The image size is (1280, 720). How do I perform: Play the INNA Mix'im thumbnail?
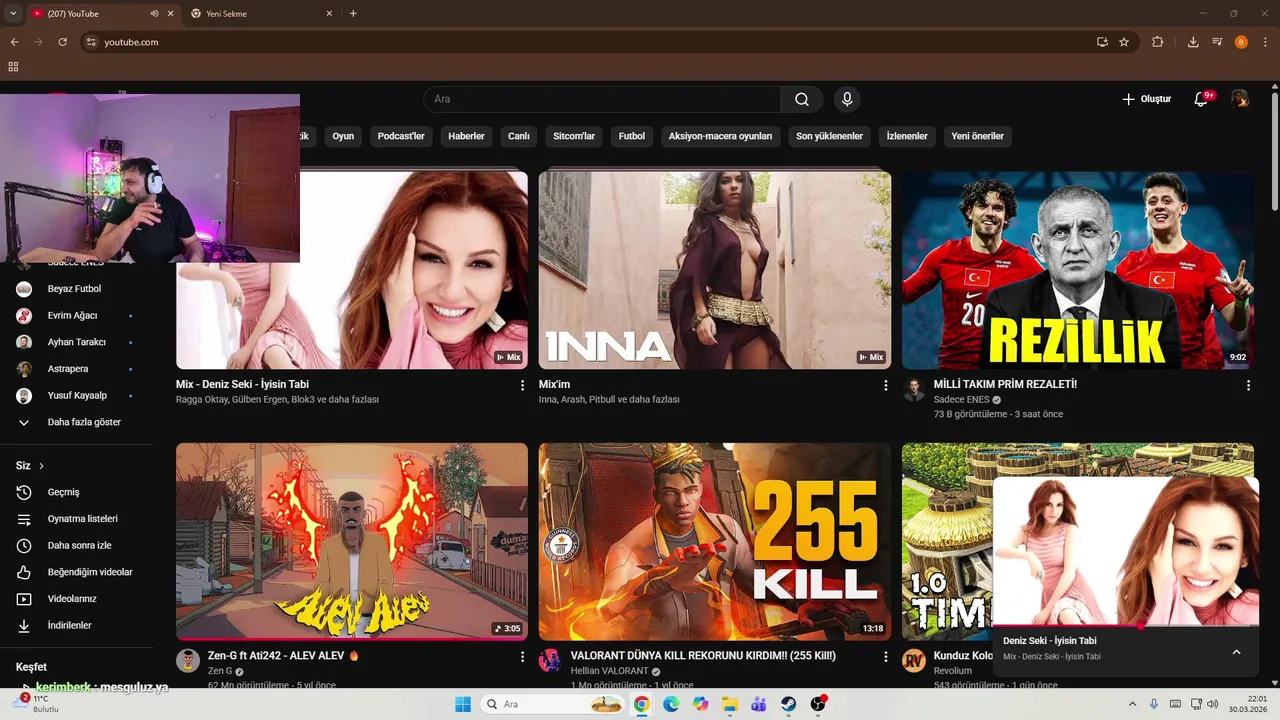click(x=715, y=270)
